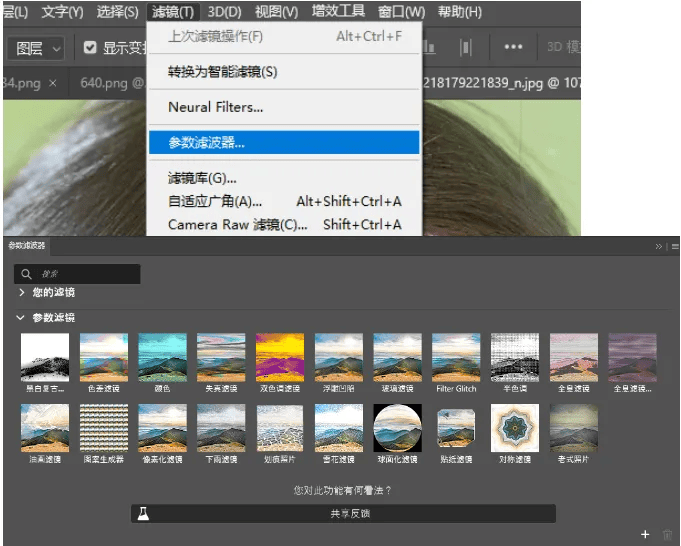Select the 失真滤镜 filter thumbnail
The height and width of the screenshot is (546, 681).
tap(221, 357)
